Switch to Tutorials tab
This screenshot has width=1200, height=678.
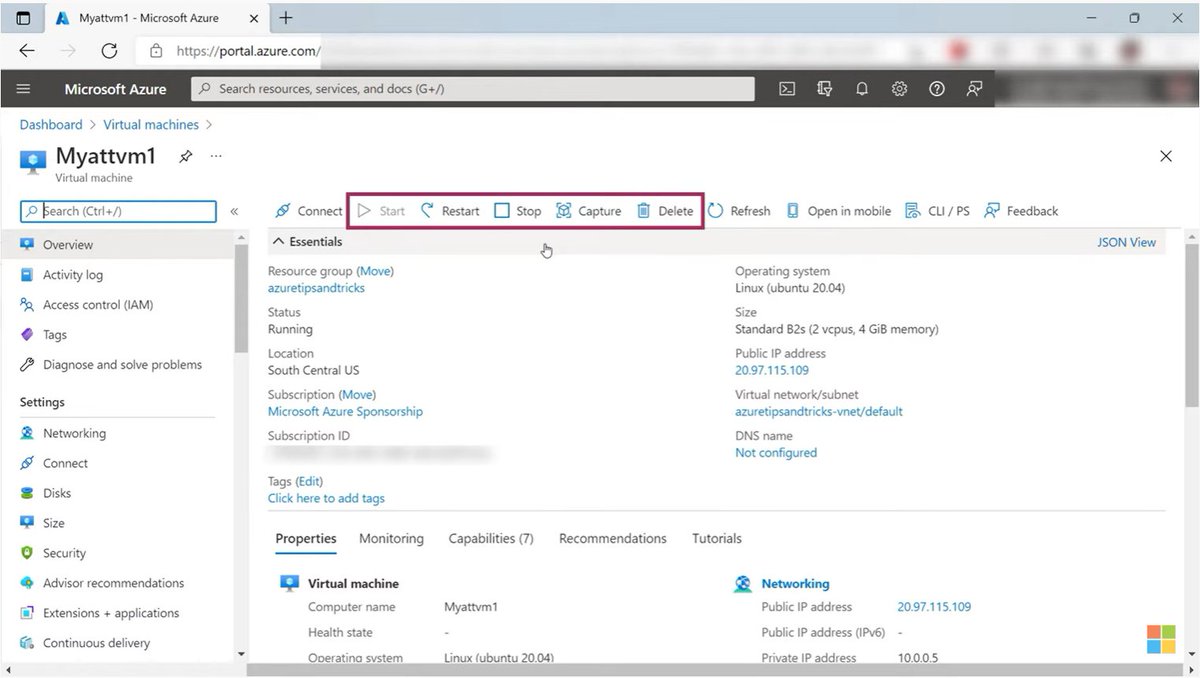tap(717, 539)
